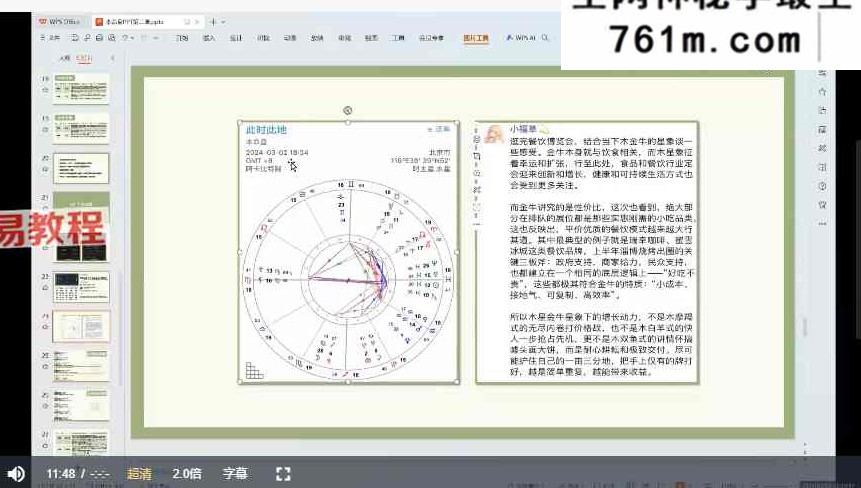Click the 此时此地 title in the chart image
The image size is (861, 488).
[x=266, y=130]
